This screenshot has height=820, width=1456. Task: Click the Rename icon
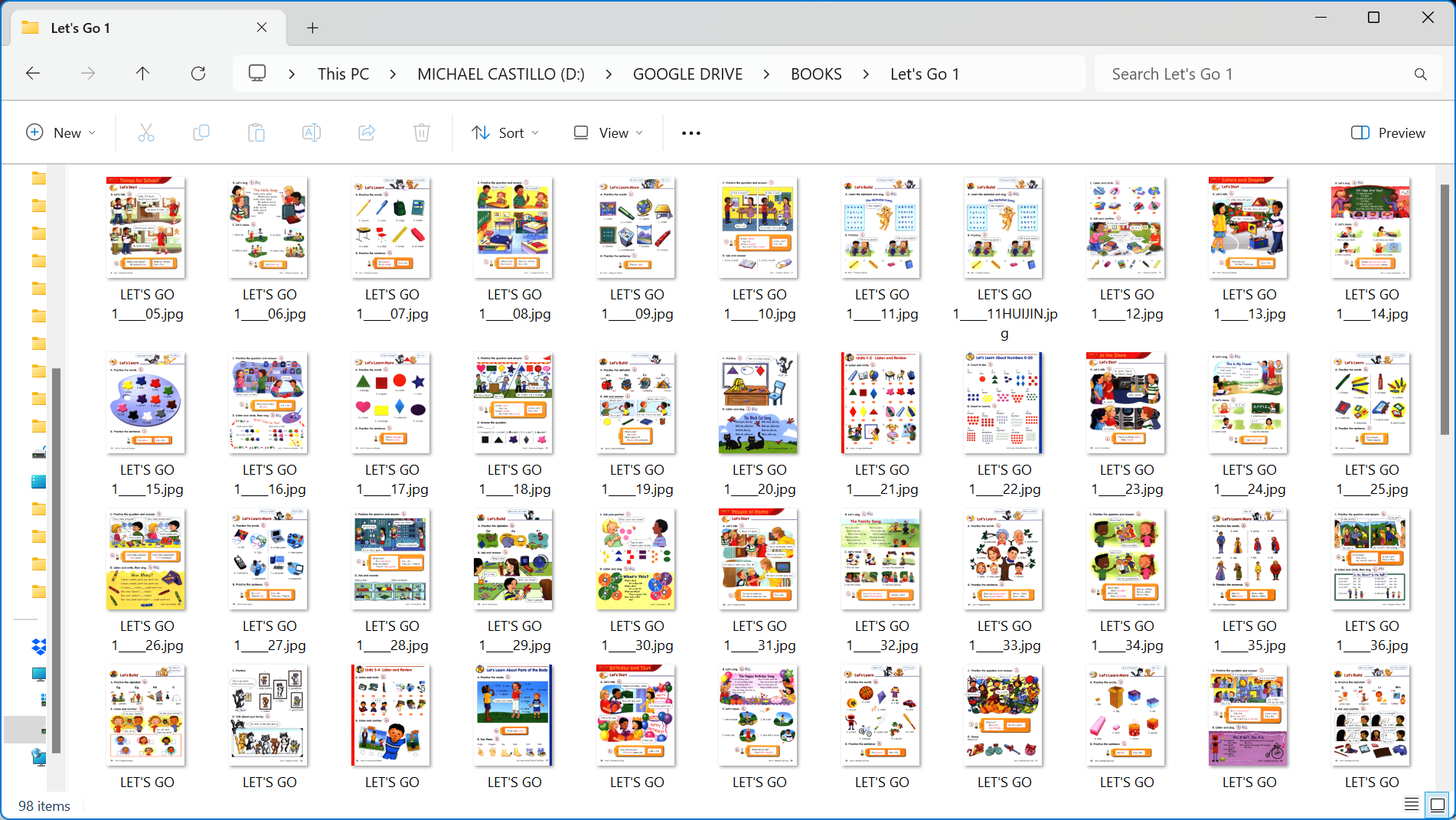[x=312, y=132]
